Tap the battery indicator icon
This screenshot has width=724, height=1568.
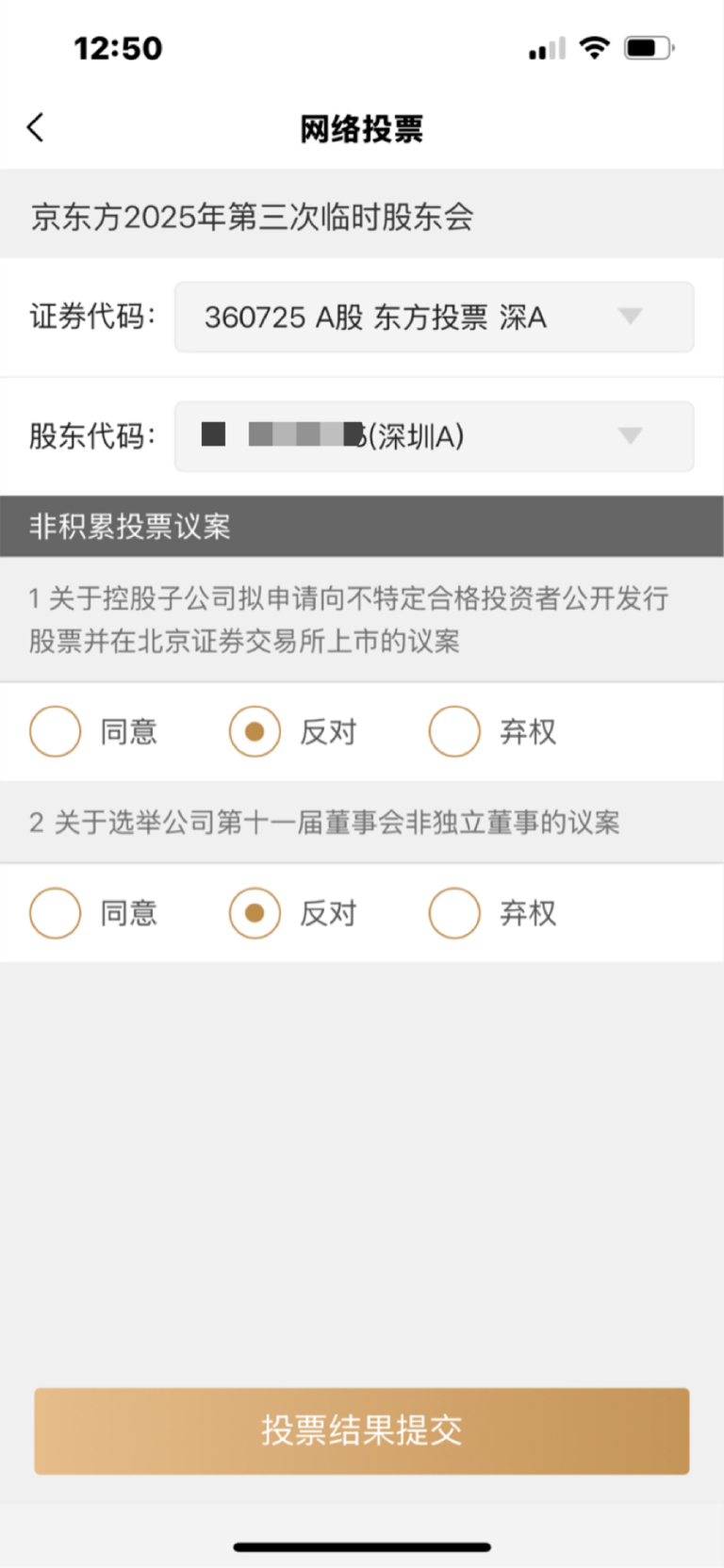pyautogui.click(x=650, y=47)
